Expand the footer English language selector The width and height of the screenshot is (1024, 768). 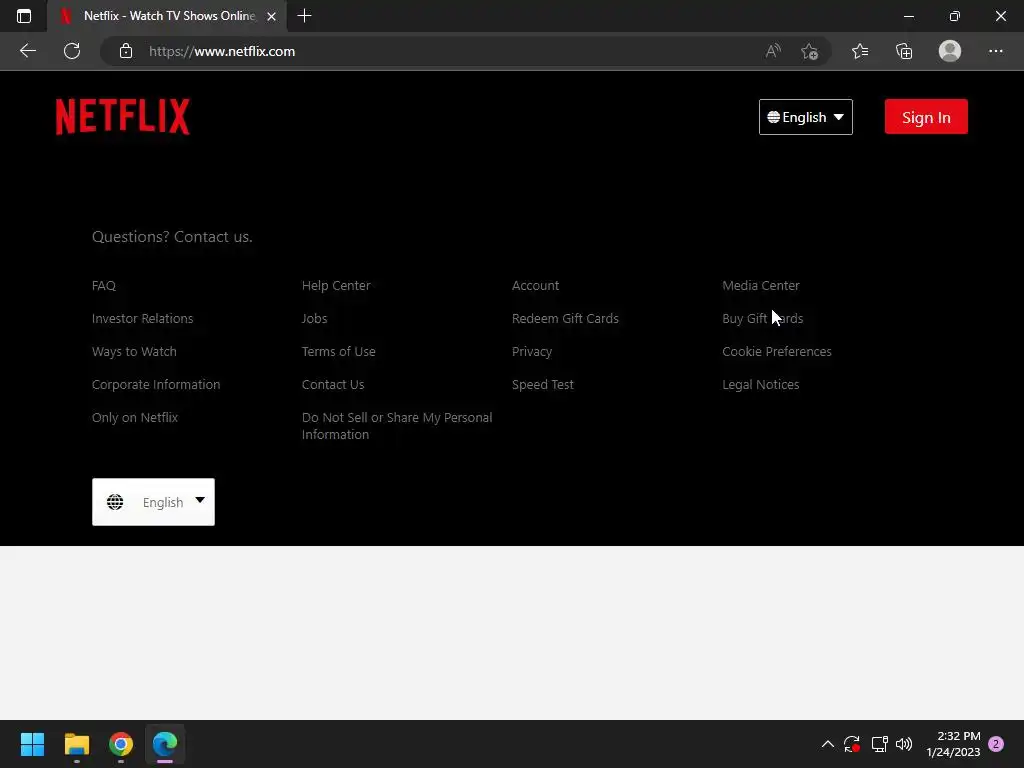[x=153, y=502]
